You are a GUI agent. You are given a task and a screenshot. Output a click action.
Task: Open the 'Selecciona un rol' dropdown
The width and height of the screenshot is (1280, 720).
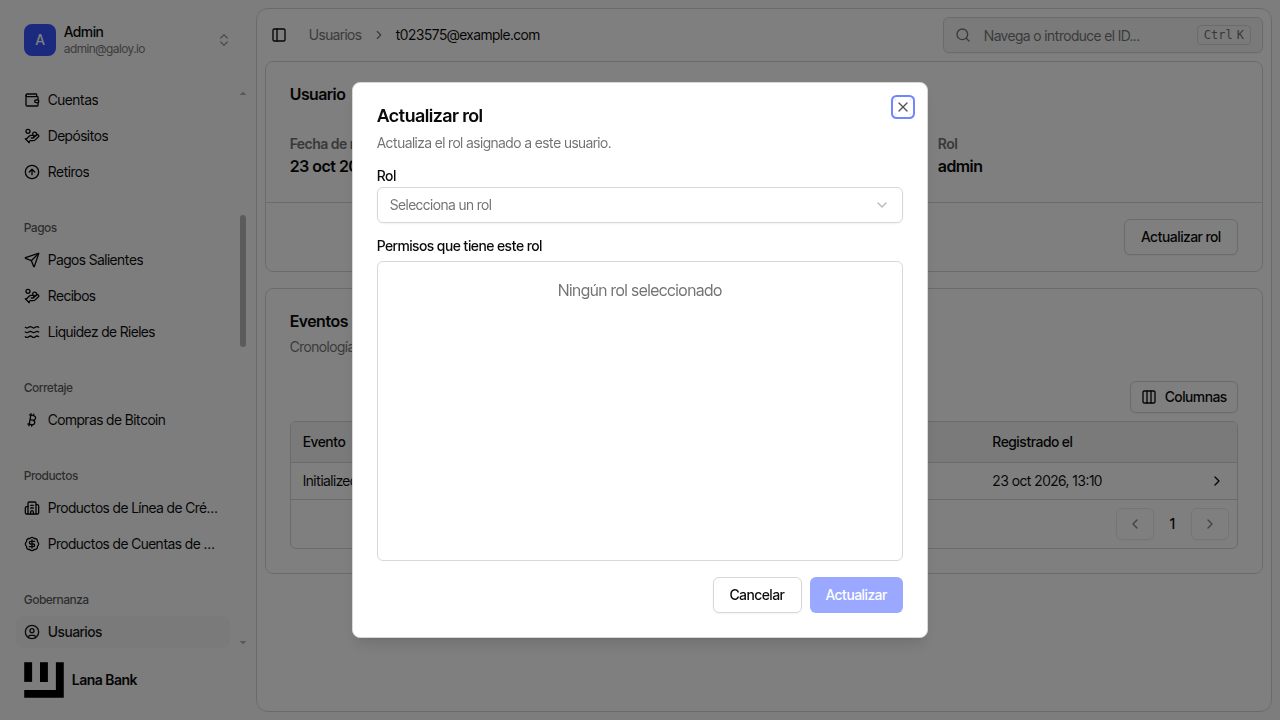640,205
